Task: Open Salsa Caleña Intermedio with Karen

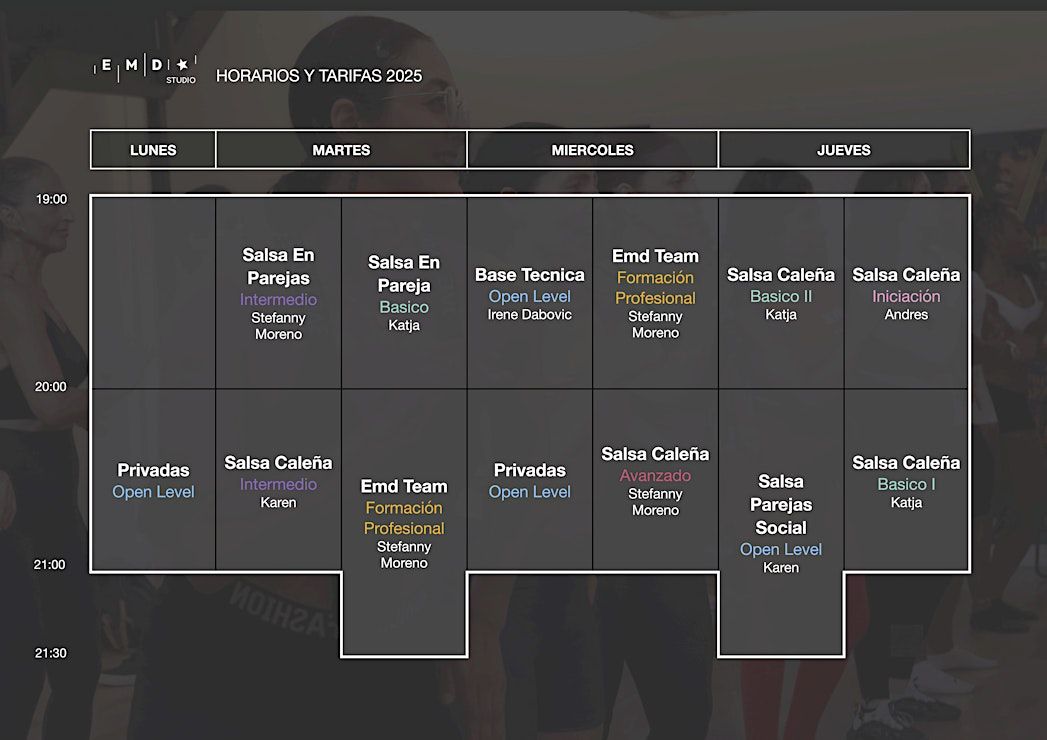Action: point(278,481)
